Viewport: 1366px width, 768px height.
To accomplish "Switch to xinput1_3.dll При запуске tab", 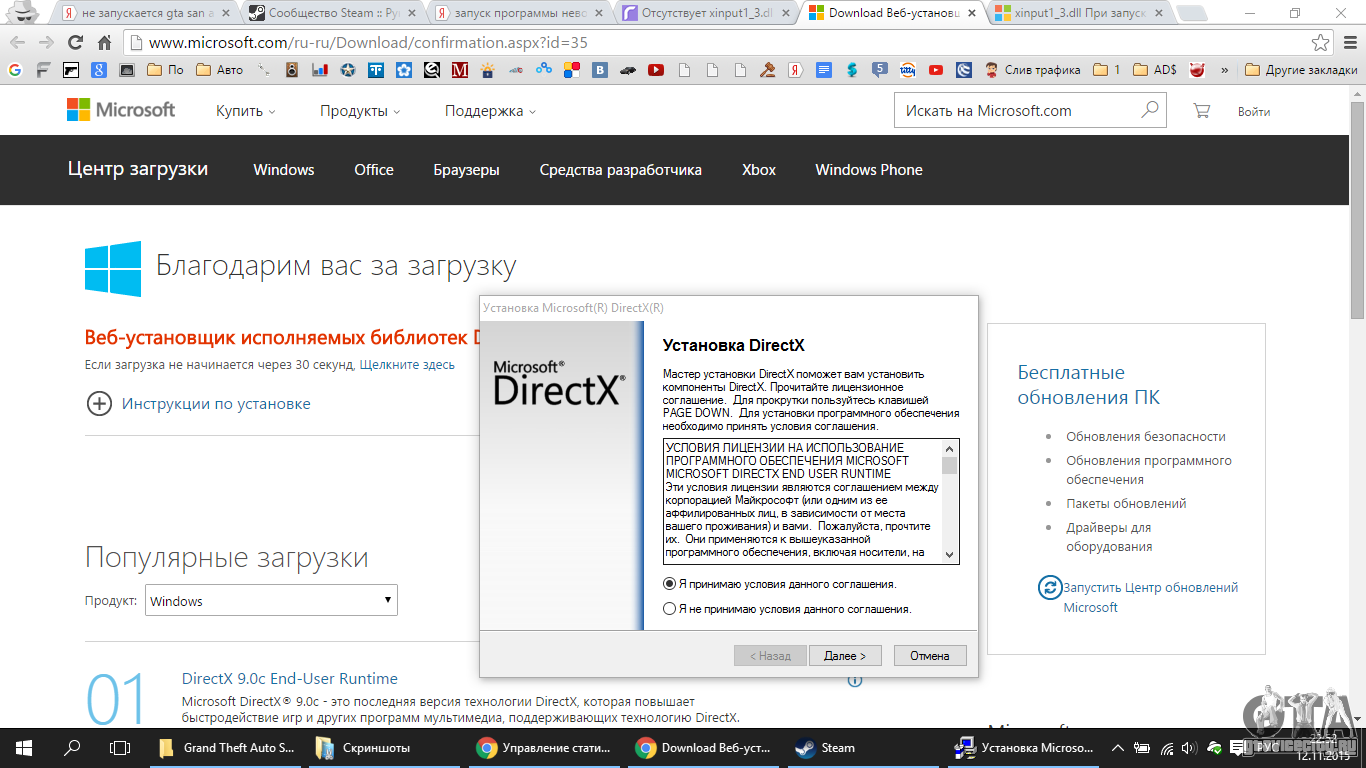I will (x=1081, y=14).
